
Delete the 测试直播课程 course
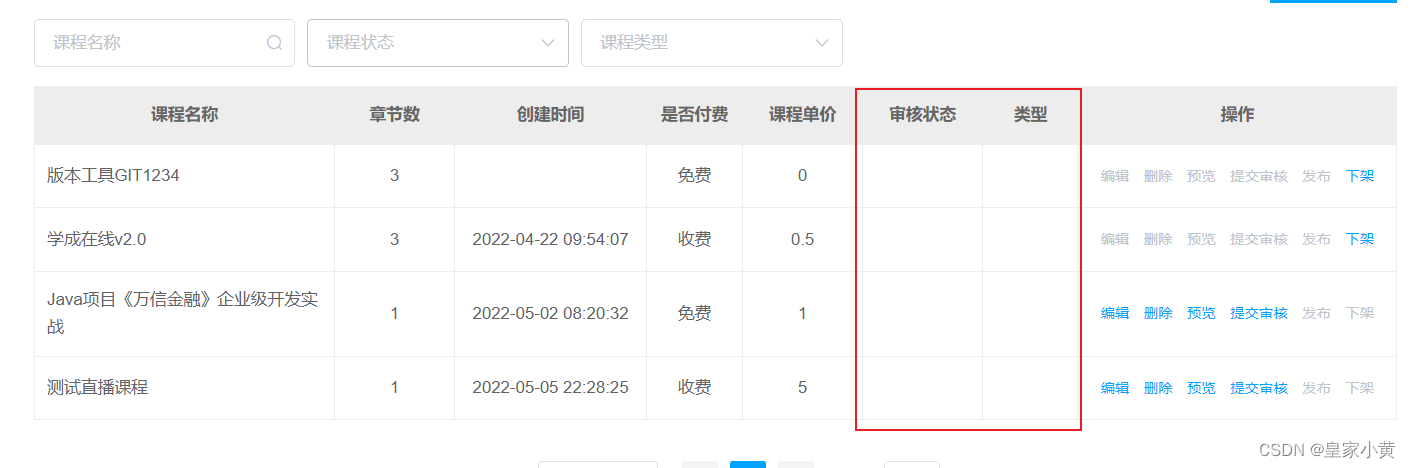(x=1158, y=388)
